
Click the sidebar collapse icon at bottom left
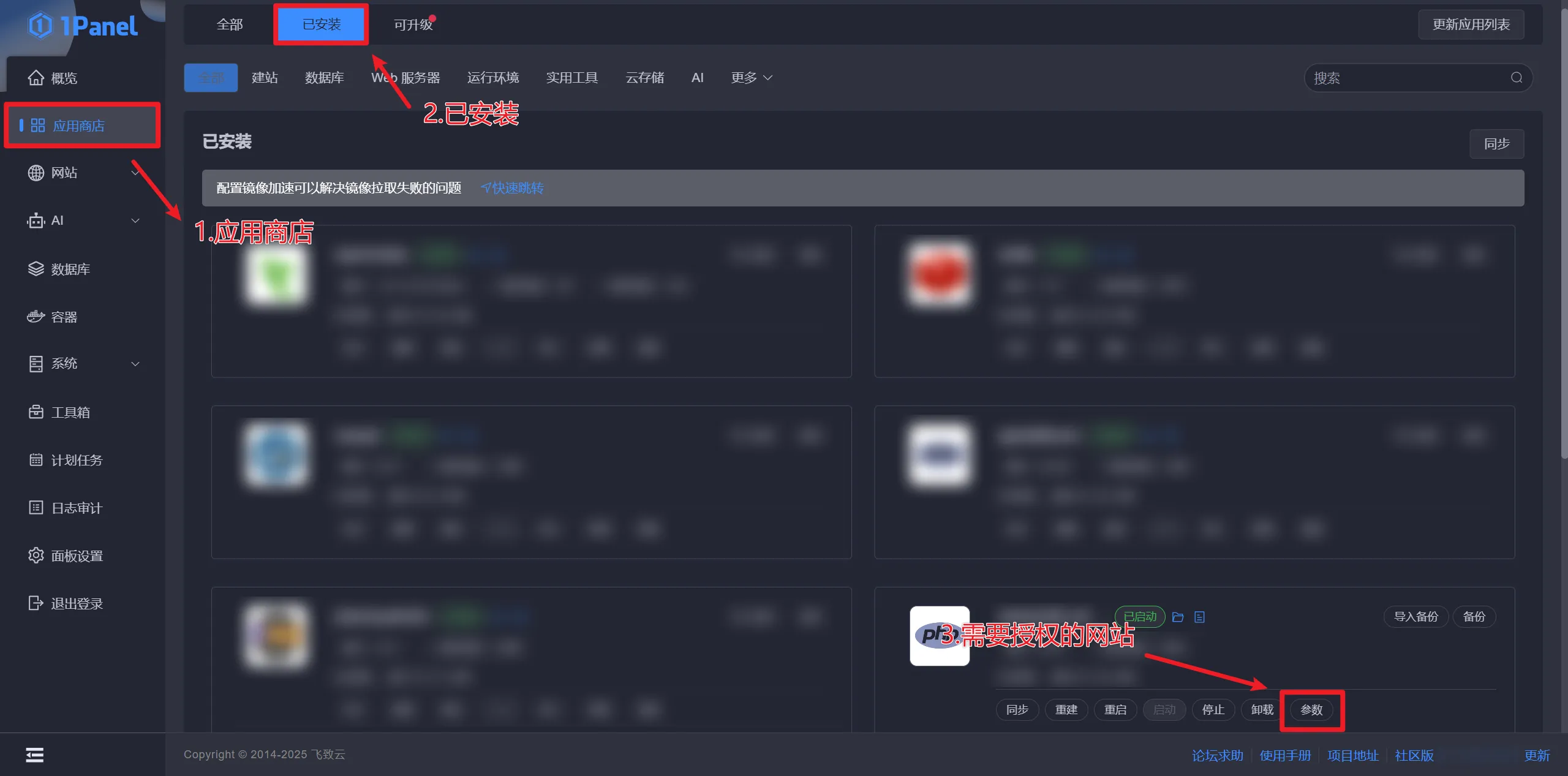tap(35, 755)
